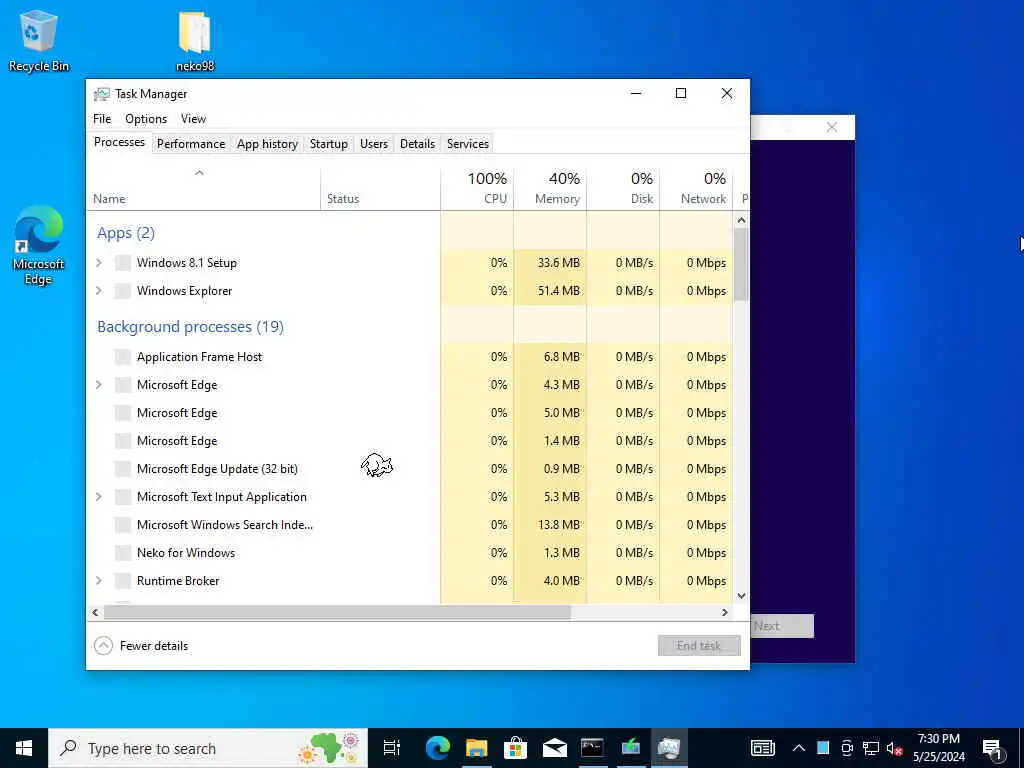This screenshot has height=768, width=1024.
Task: Click the horizontal scrollbar thumb
Action: pyautogui.click(x=337, y=613)
